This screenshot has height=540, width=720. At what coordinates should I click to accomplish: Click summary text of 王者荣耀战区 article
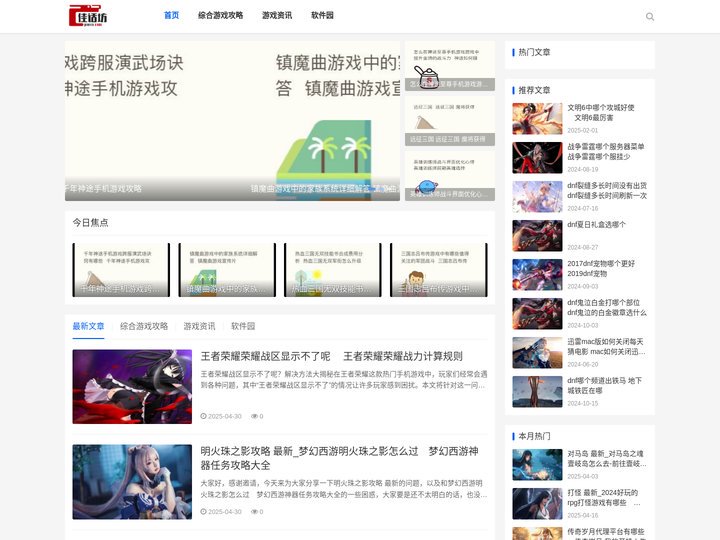344,380
